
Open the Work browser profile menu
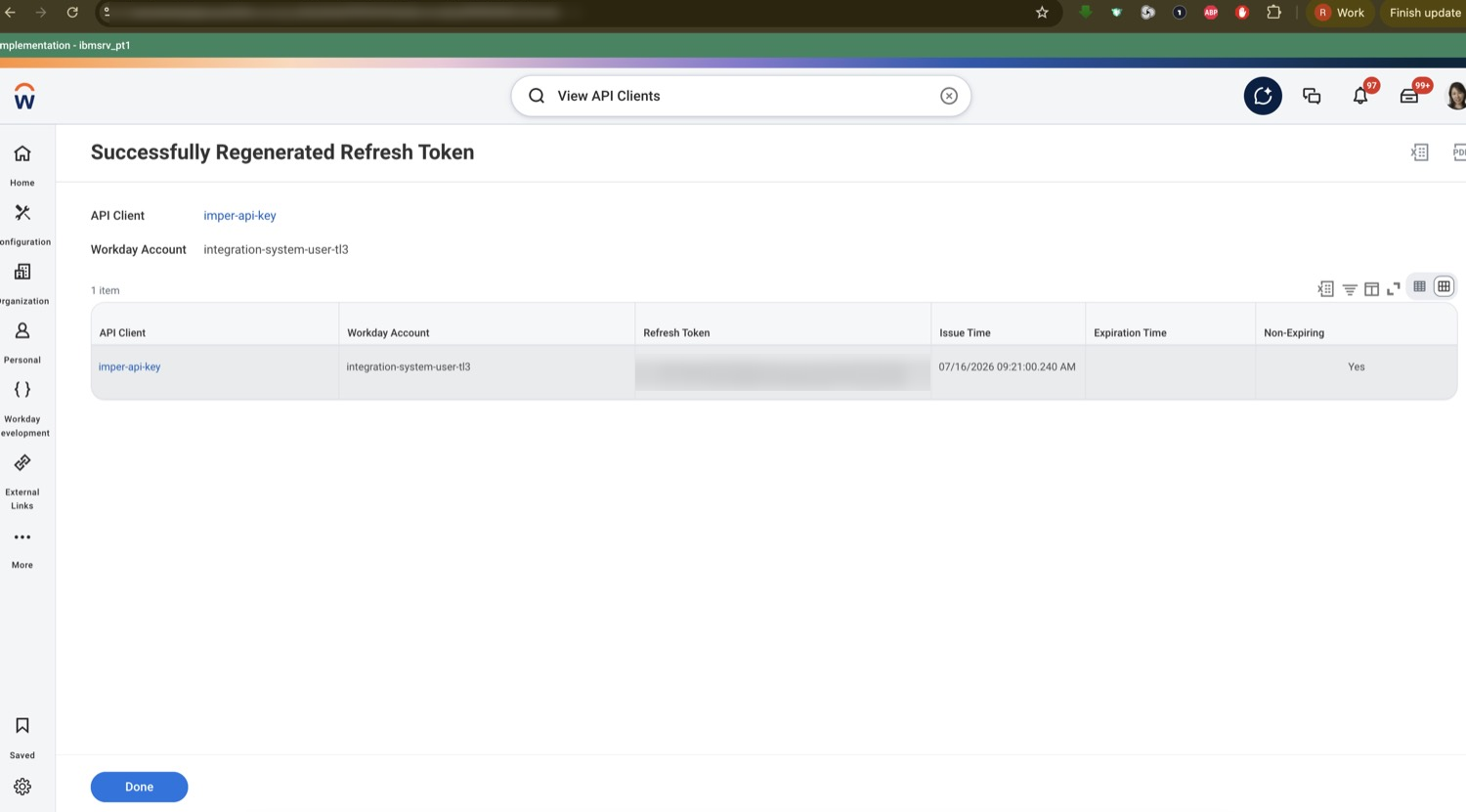click(x=1340, y=13)
